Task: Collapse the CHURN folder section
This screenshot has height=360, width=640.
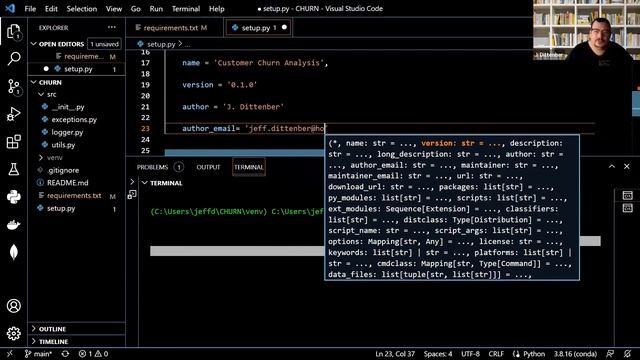Action: point(34,82)
